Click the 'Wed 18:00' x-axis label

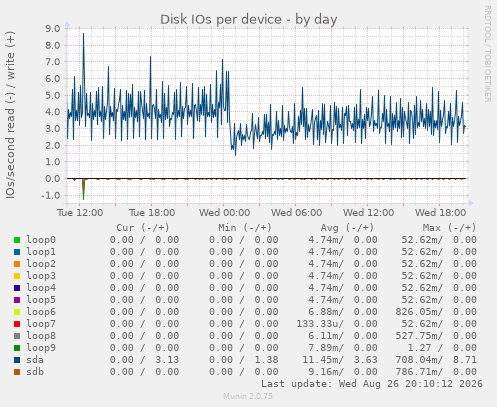(x=440, y=213)
